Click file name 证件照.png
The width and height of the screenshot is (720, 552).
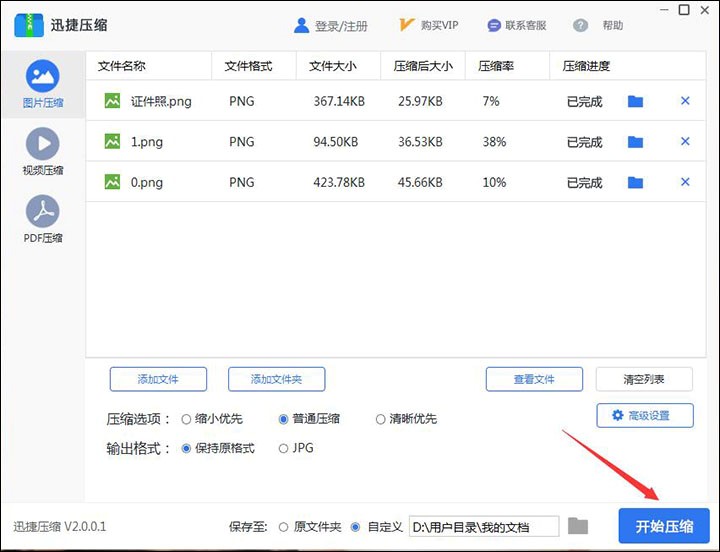point(161,101)
